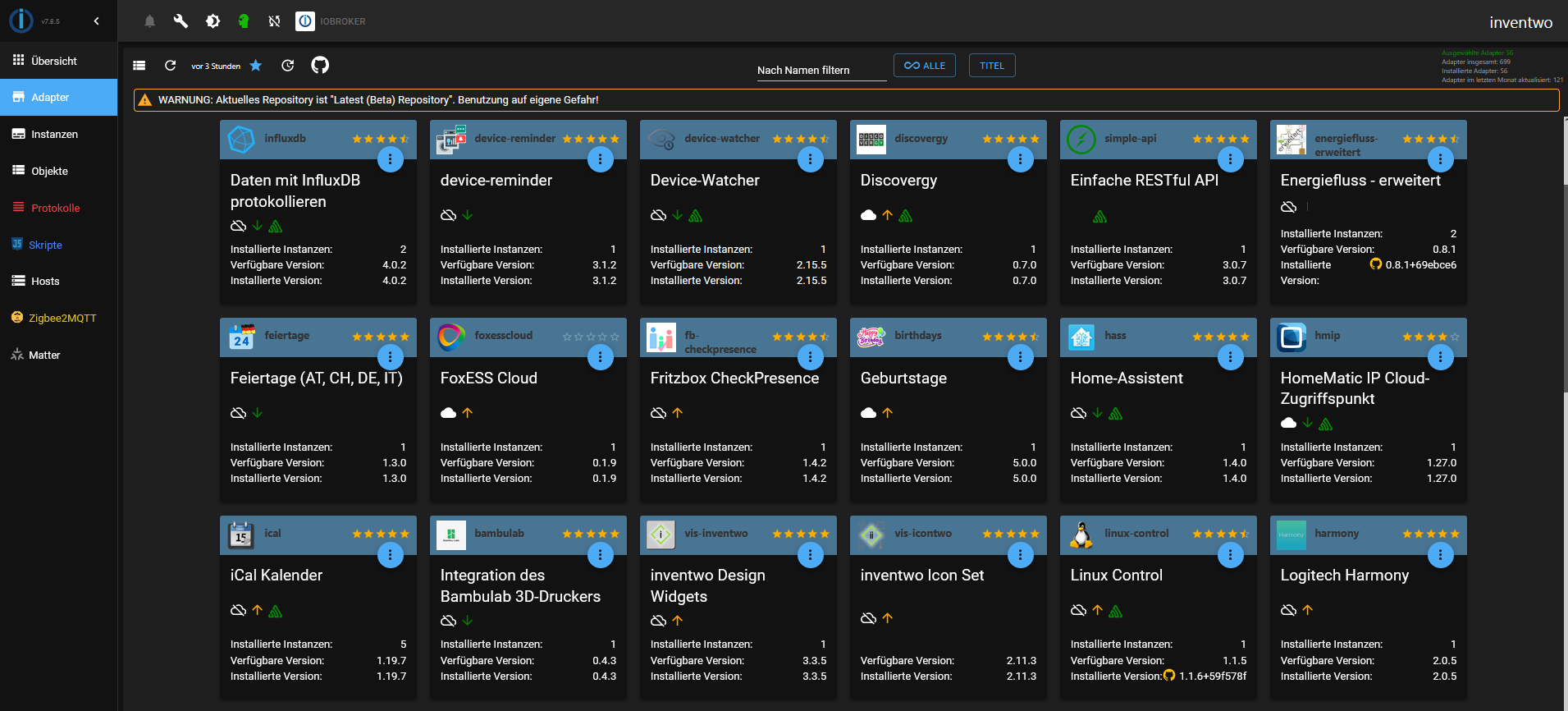The width and height of the screenshot is (1568, 711).
Task: Open the Instanzen page
Action: 54,135
